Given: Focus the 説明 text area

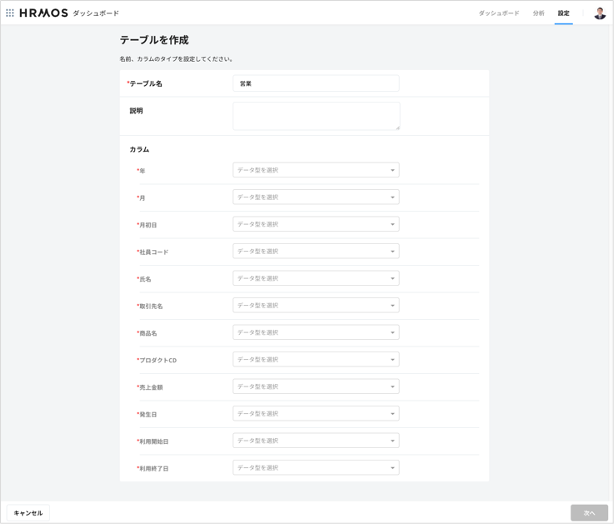Looking at the screenshot, I should click(x=315, y=116).
